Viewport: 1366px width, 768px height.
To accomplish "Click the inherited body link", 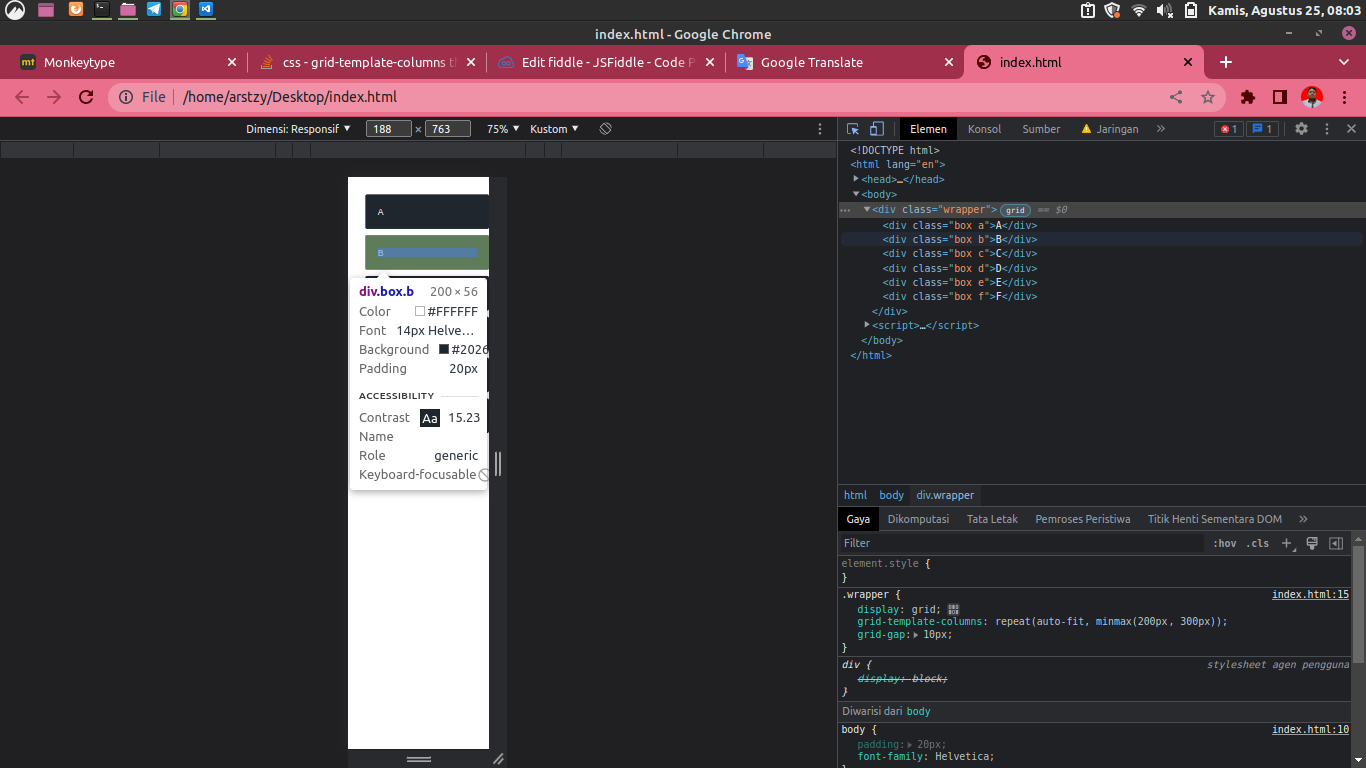I will click(x=918, y=711).
